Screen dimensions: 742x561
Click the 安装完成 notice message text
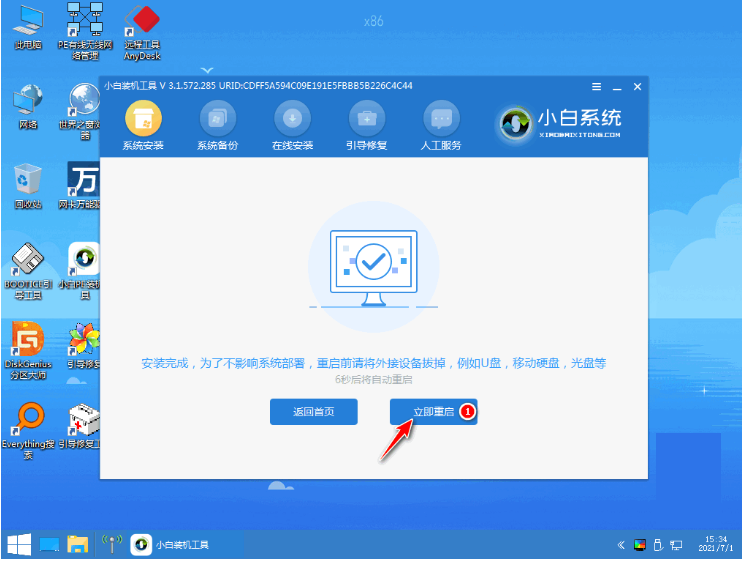373,363
